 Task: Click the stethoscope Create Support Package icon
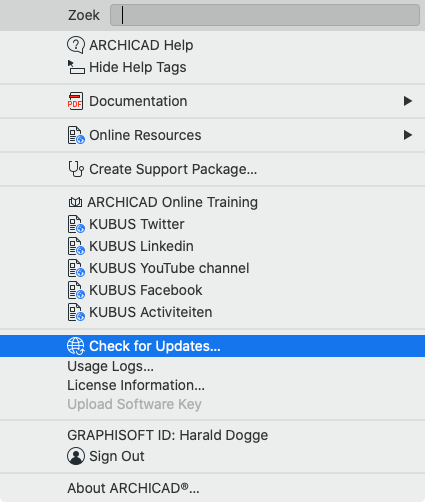coord(76,169)
